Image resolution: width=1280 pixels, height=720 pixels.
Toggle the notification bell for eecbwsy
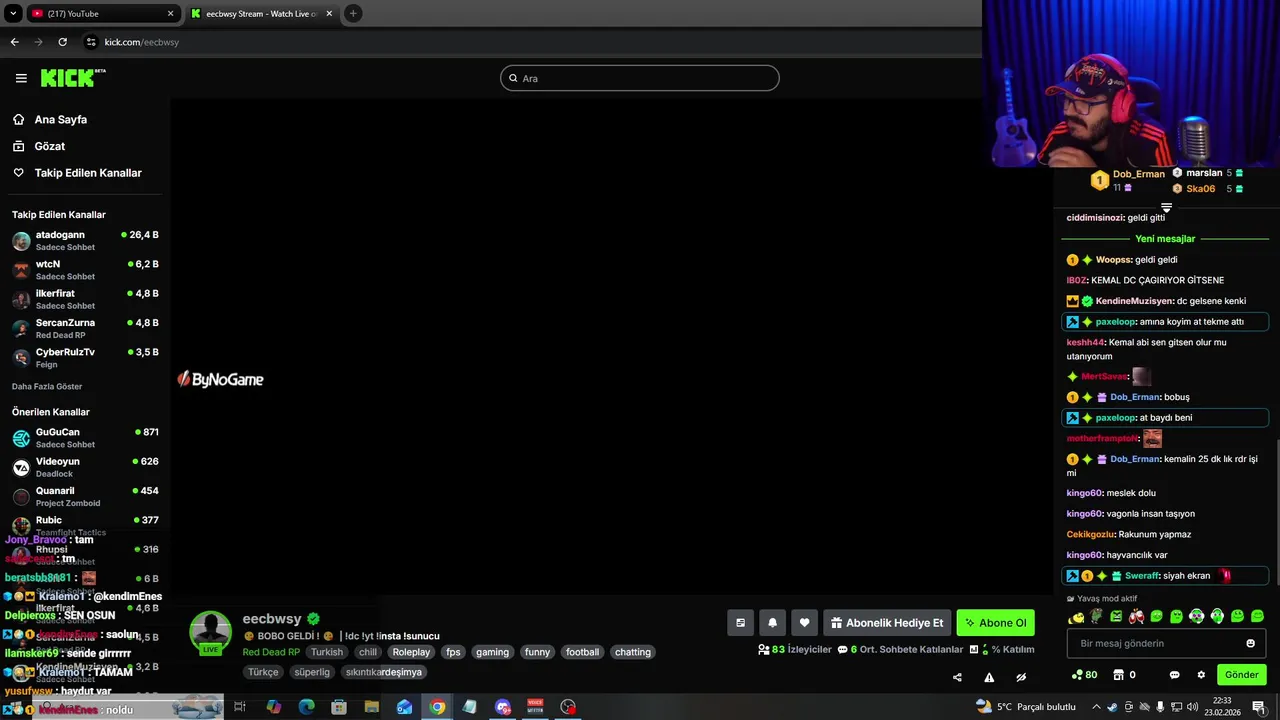(x=772, y=623)
